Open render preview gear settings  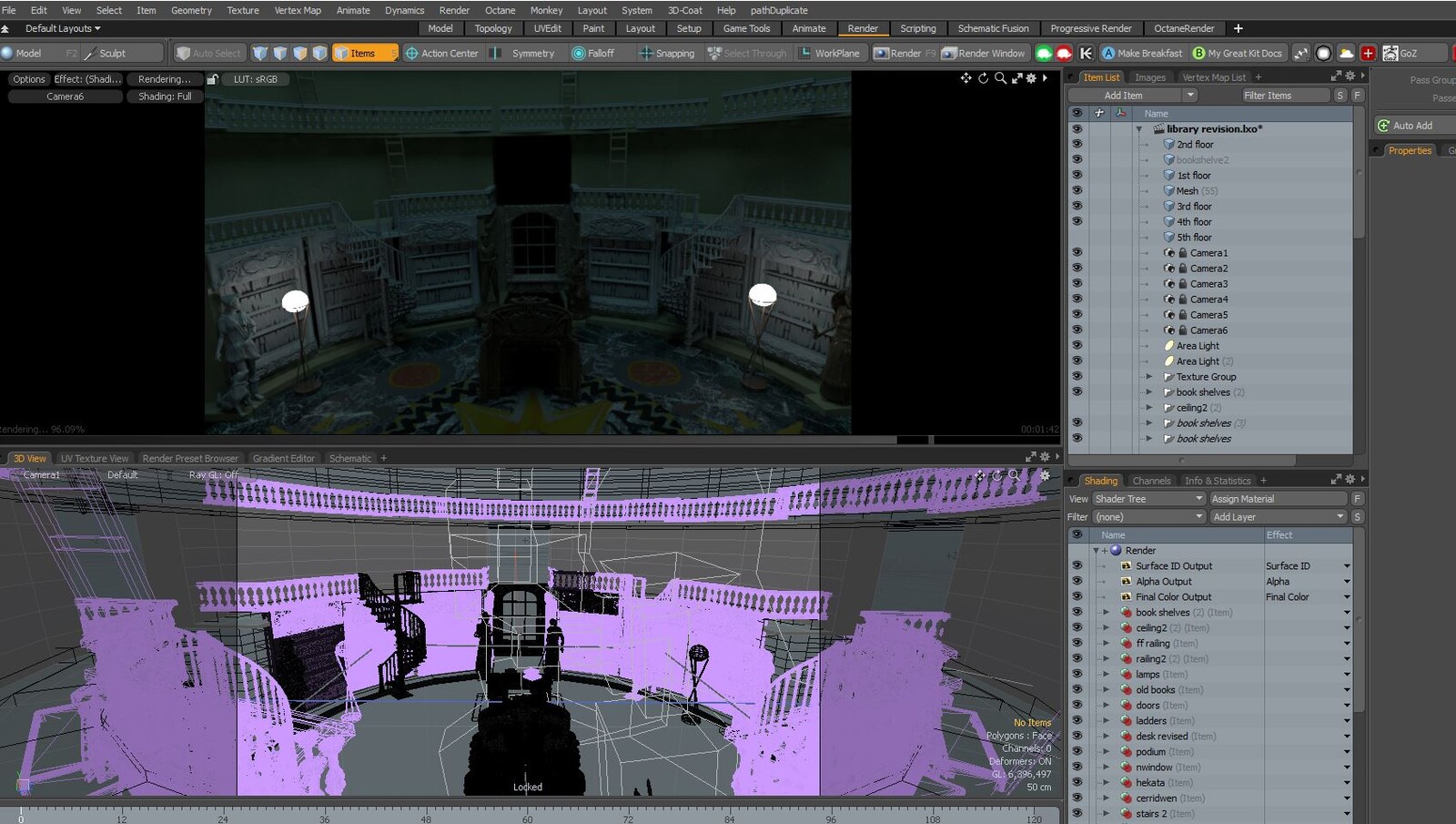(x=1031, y=78)
